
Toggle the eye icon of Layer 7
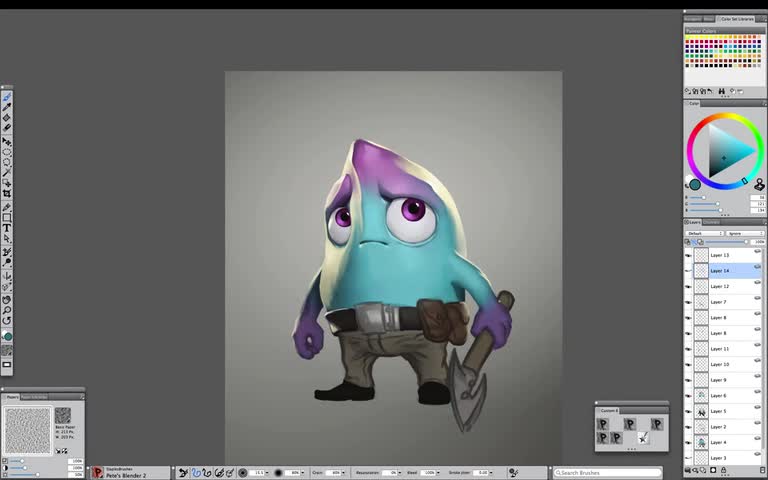pos(688,302)
